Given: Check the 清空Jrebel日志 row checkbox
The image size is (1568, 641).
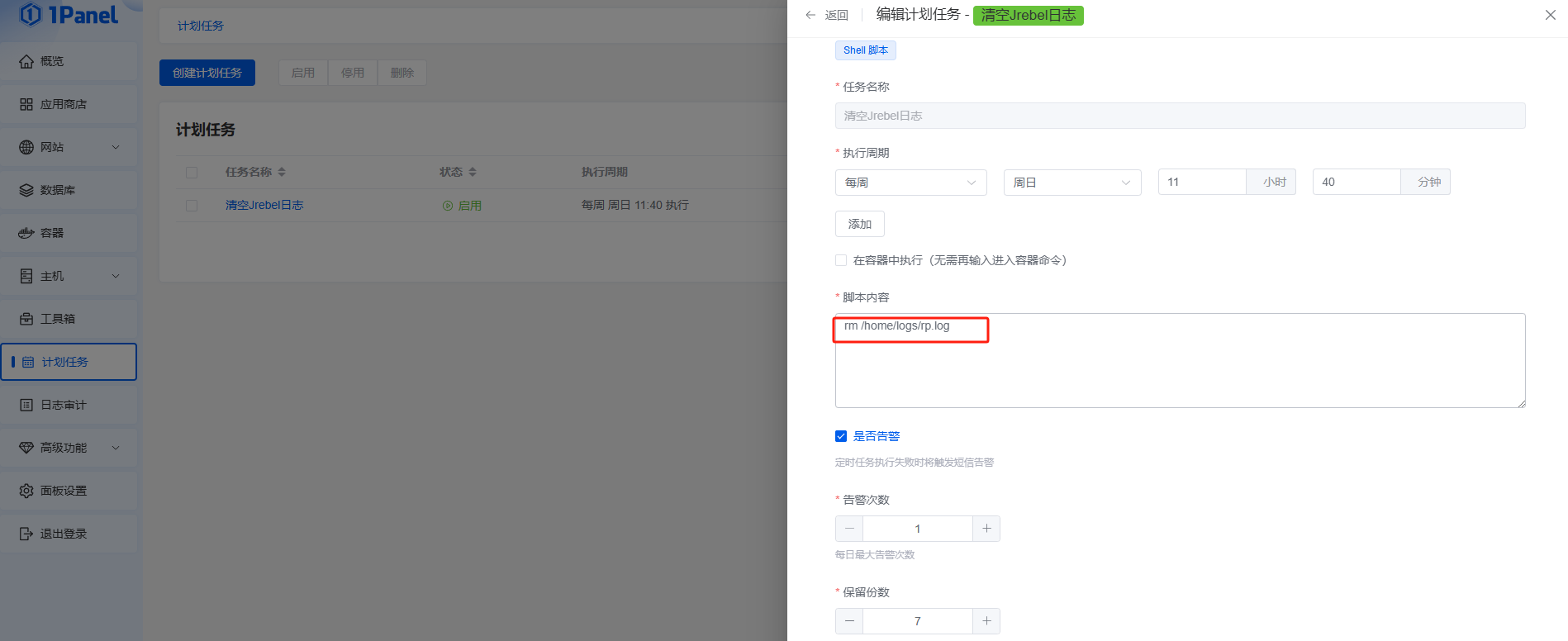Looking at the screenshot, I should tap(192, 206).
